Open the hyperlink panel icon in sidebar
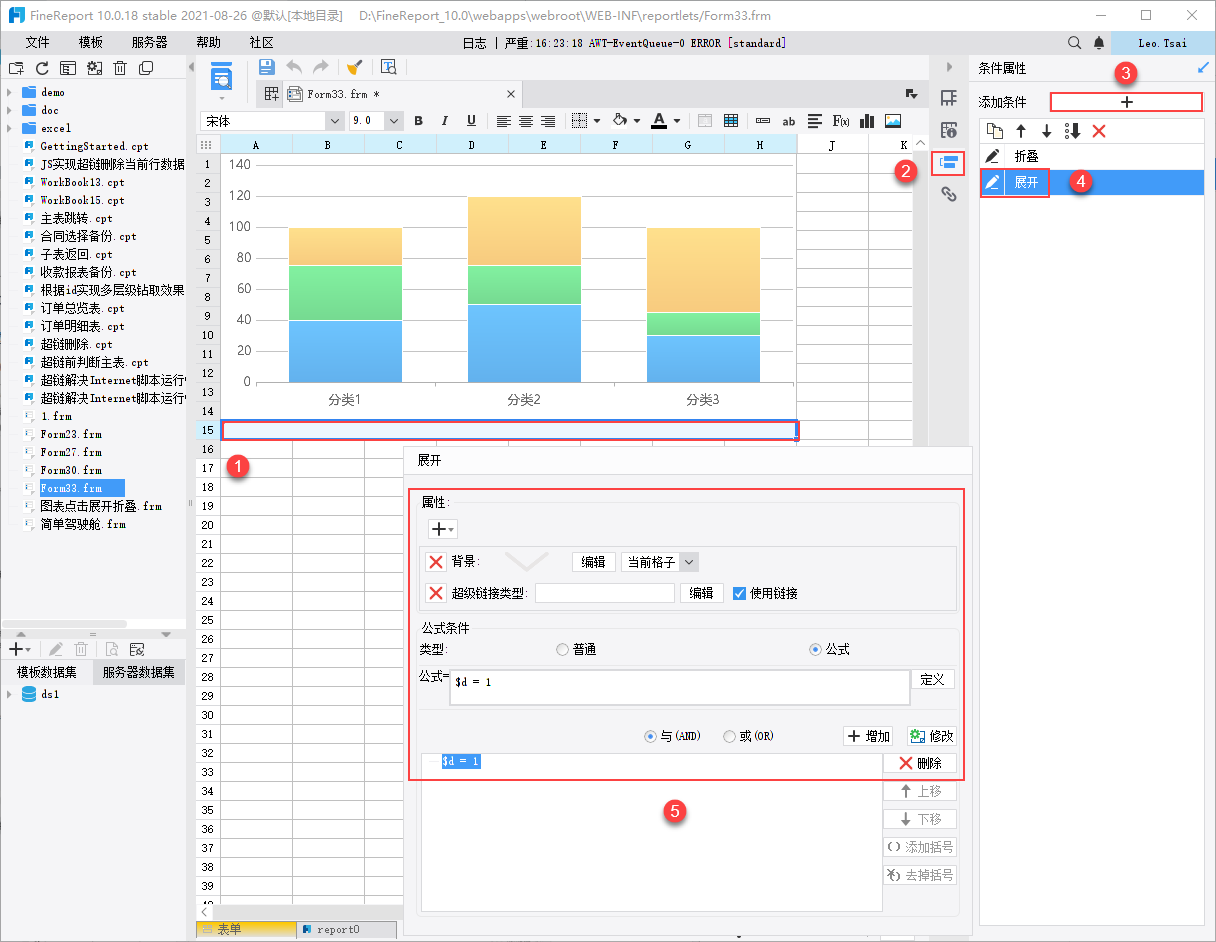This screenshot has width=1216, height=942. click(x=948, y=195)
